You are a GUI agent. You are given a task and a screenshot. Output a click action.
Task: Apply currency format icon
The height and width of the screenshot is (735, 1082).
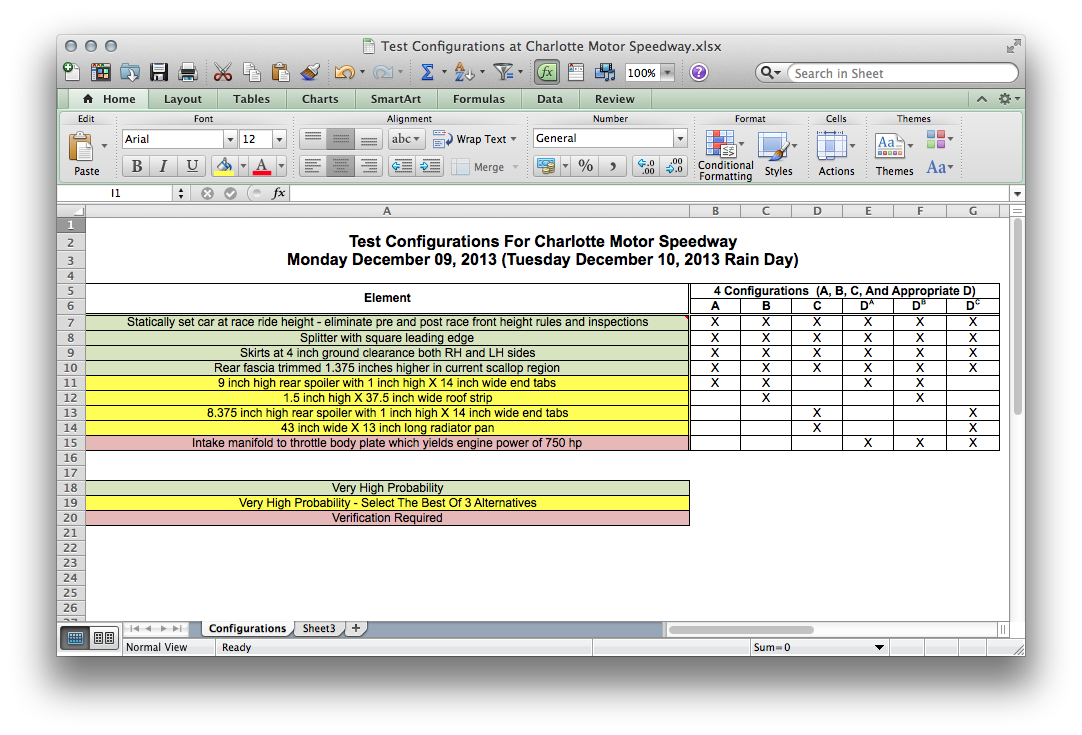[x=547, y=166]
